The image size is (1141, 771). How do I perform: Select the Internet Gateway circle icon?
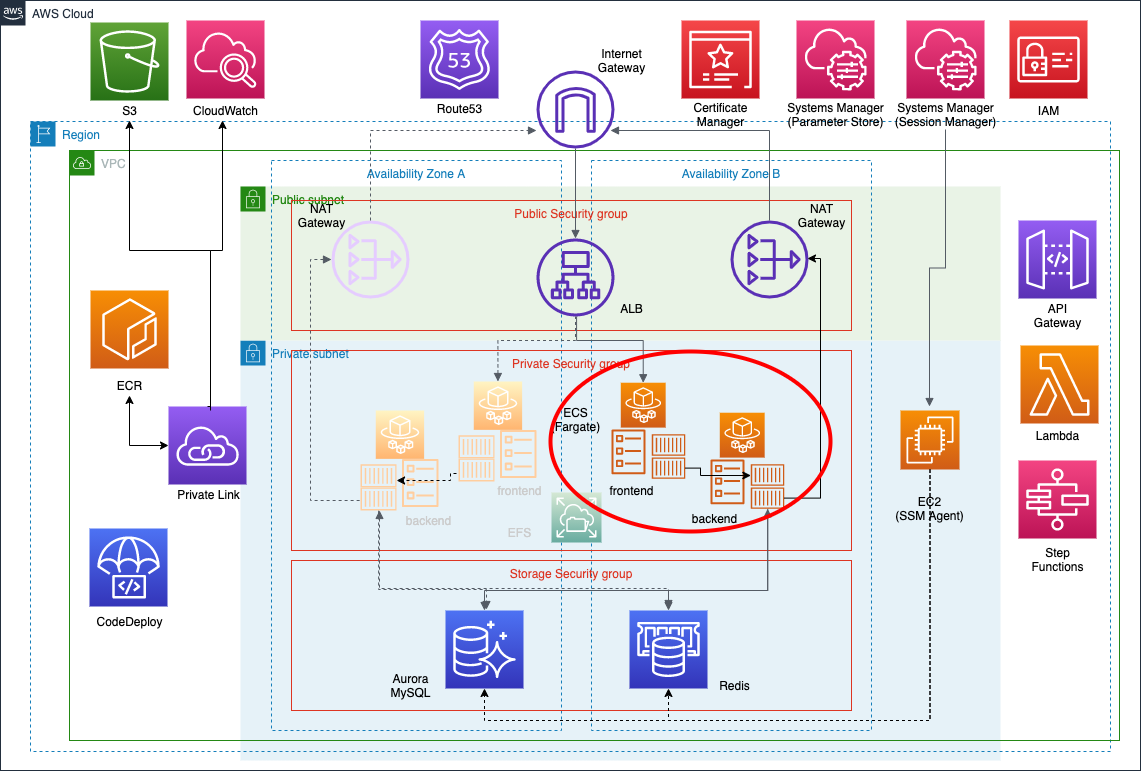point(576,109)
